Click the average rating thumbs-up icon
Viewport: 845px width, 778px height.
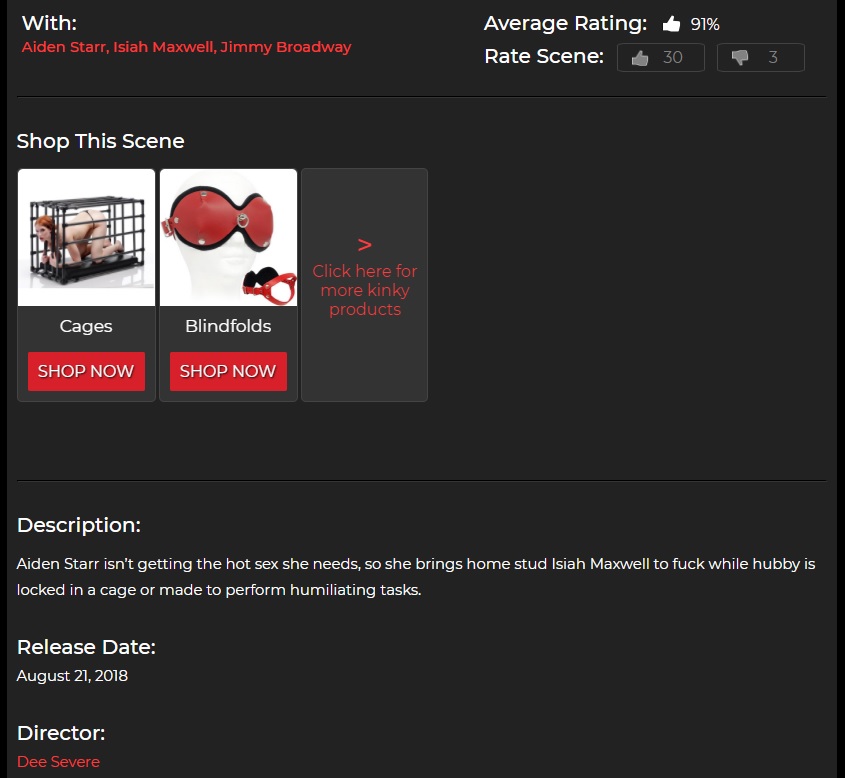coord(671,24)
